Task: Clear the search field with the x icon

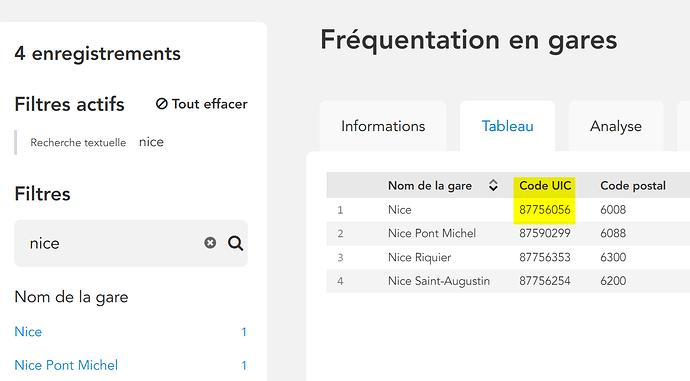Action: tap(210, 243)
